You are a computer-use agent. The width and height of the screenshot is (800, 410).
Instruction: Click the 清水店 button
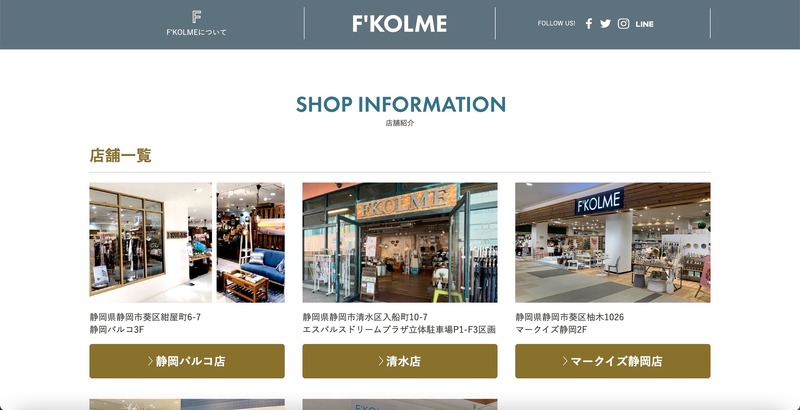click(399, 361)
